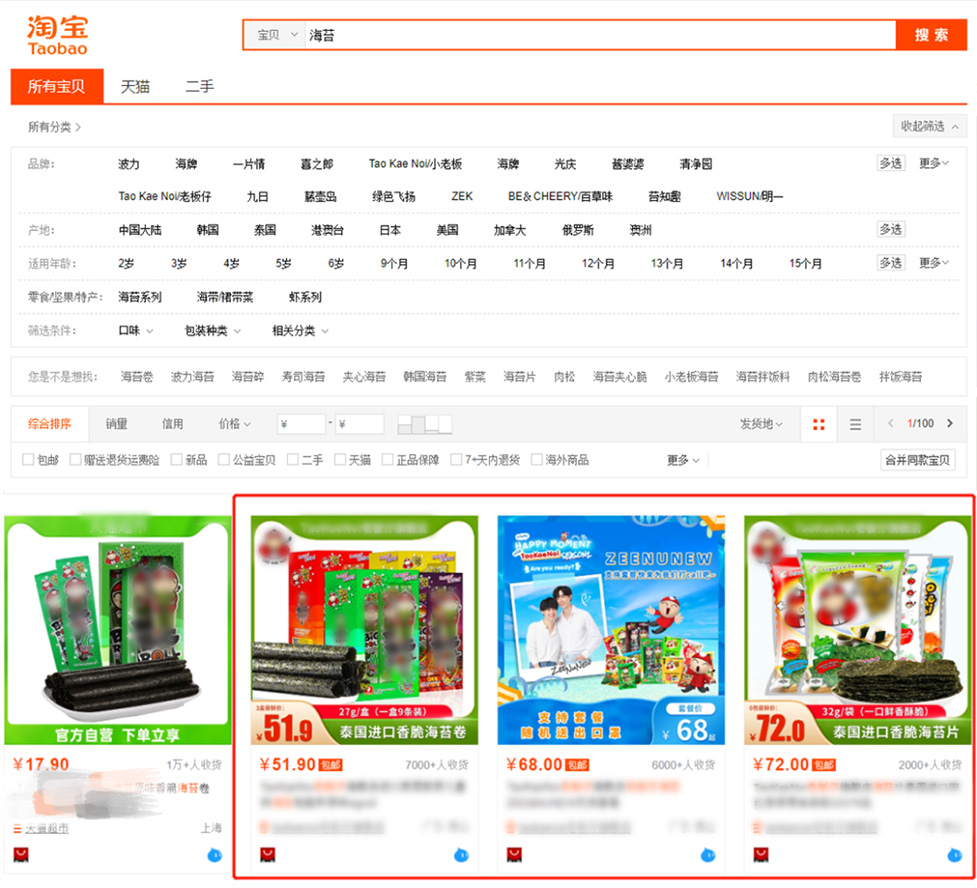Switch to grid view layout
Viewport: 977px width, 888px height.
pyautogui.click(x=819, y=425)
